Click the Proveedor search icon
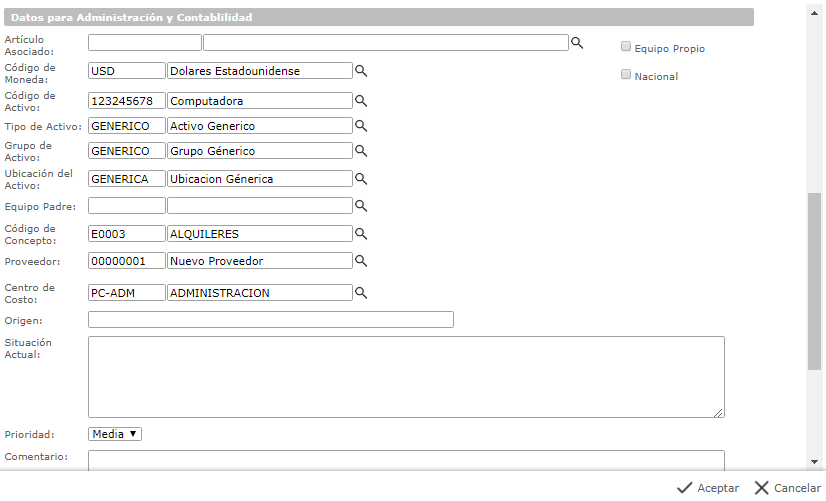The height and width of the screenshot is (501, 826). (362, 260)
